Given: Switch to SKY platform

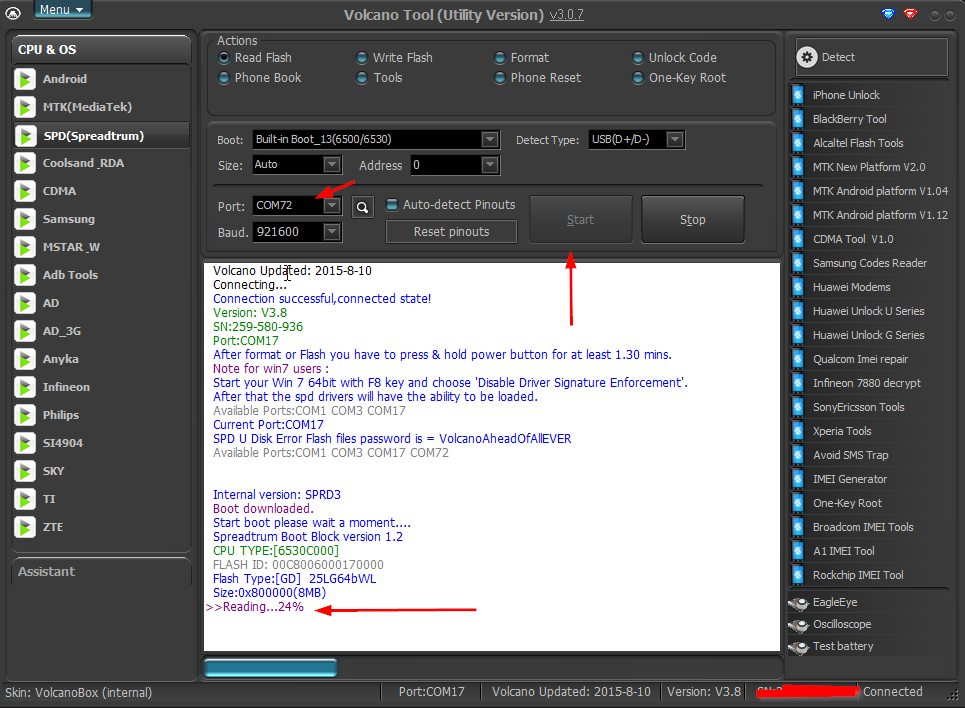Looking at the screenshot, I should (102, 472).
